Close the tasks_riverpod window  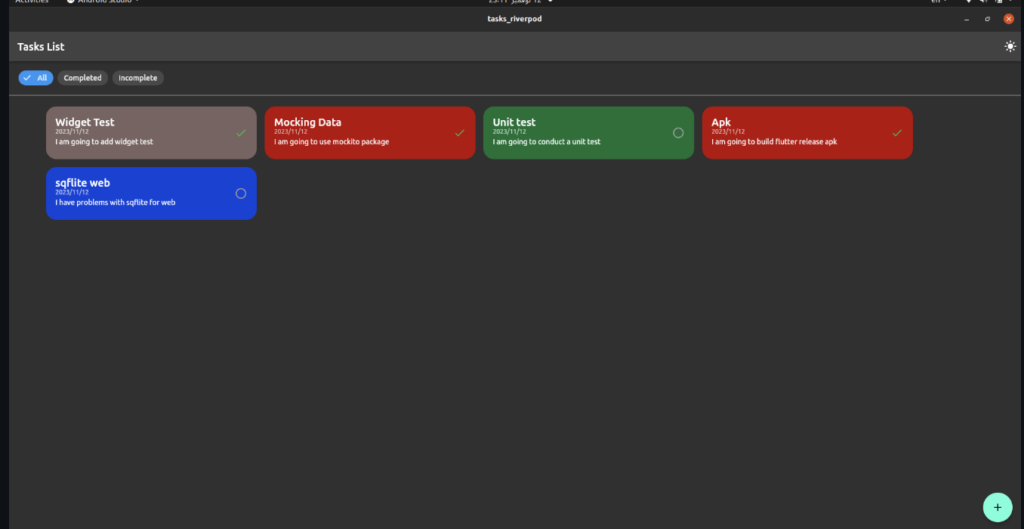click(1008, 19)
